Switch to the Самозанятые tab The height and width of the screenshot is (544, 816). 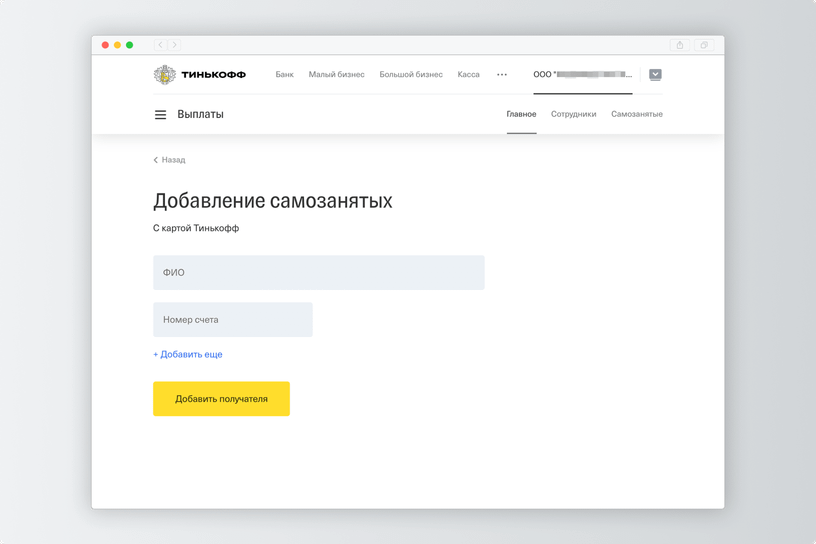pyautogui.click(x=637, y=114)
